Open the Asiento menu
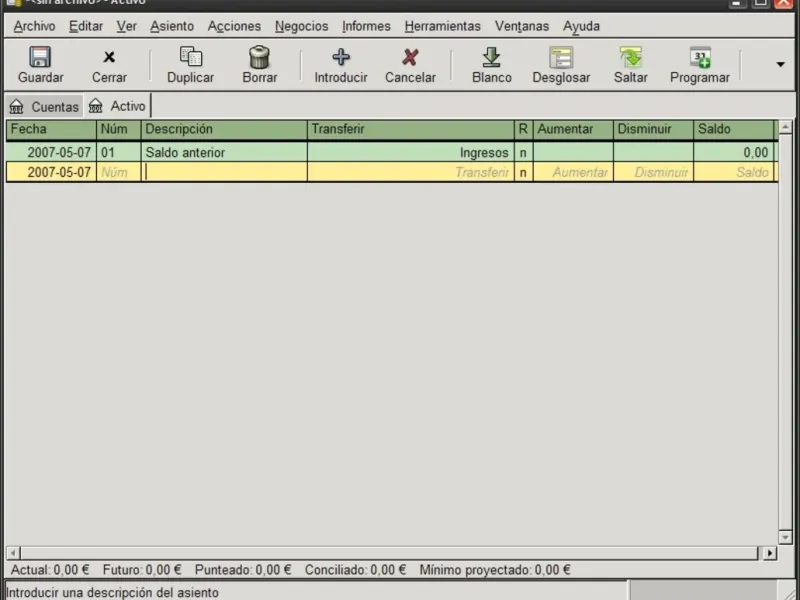800x600 pixels. tap(171, 26)
